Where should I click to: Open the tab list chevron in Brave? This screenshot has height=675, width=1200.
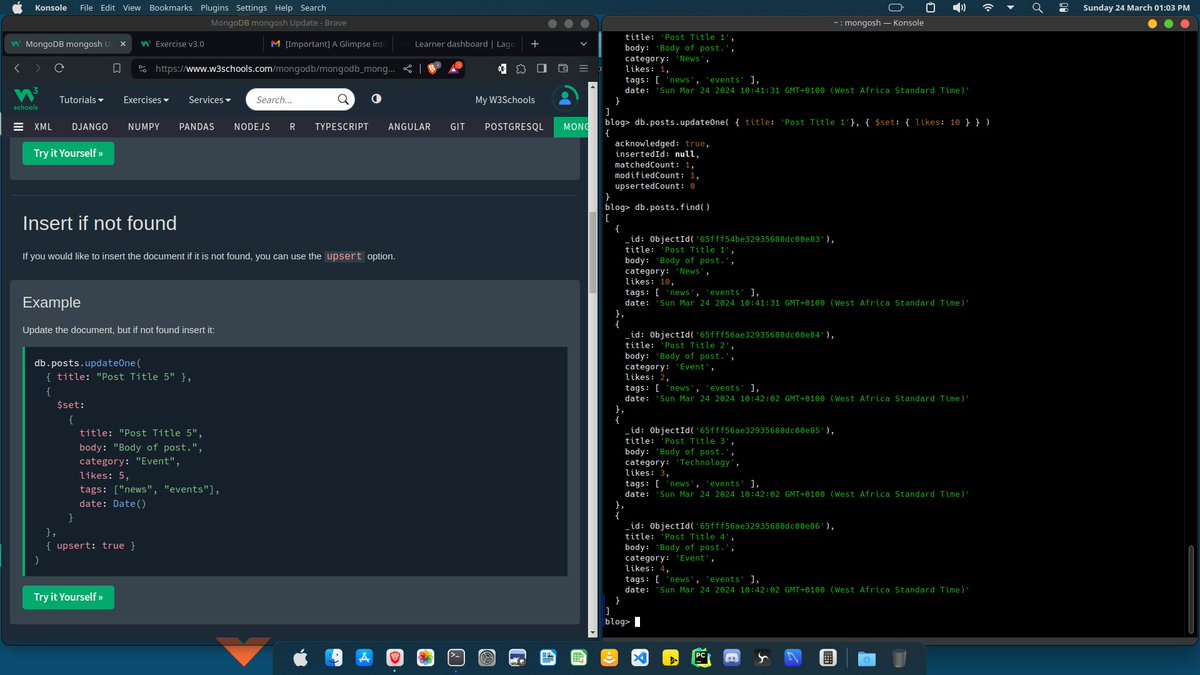coord(584,44)
